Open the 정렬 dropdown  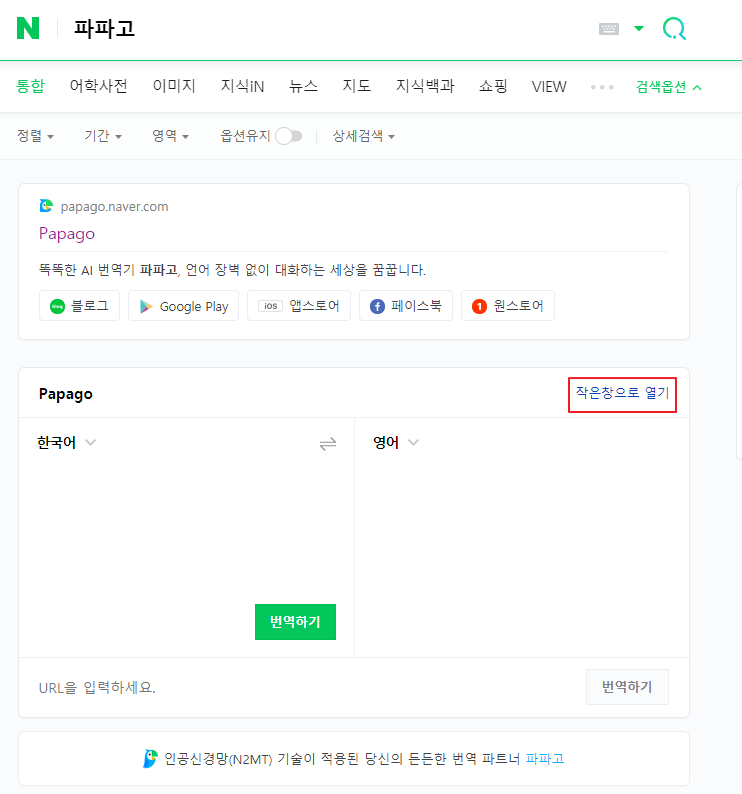pyautogui.click(x=35, y=136)
